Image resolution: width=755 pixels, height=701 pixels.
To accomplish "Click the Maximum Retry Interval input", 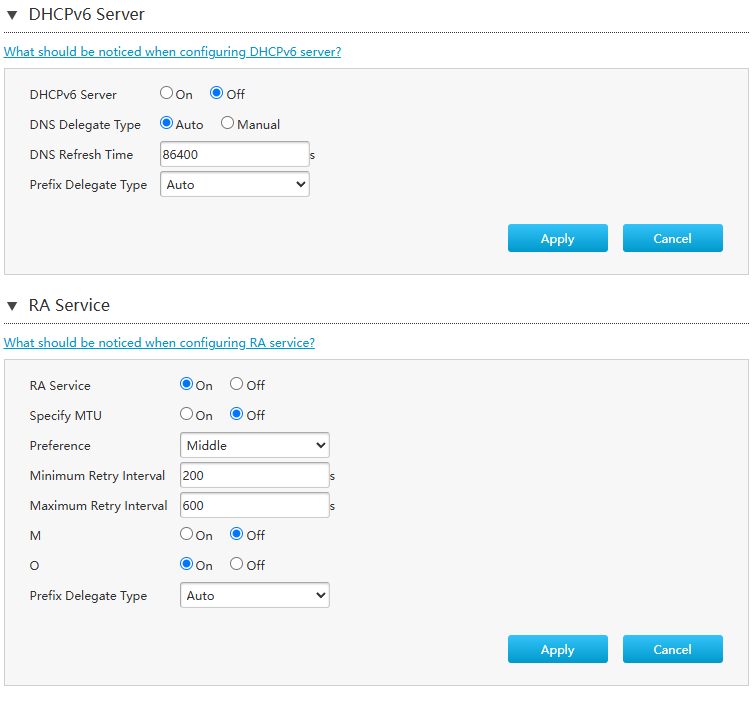I will [255, 506].
